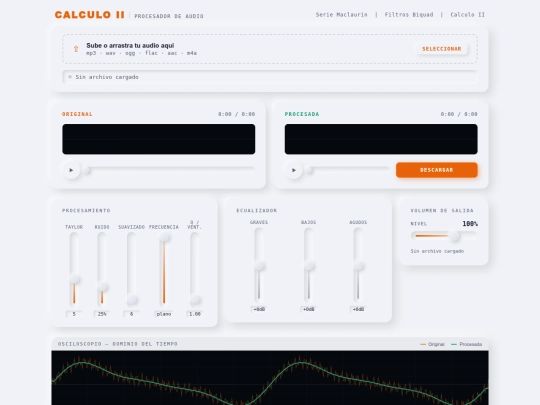Image resolution: width=540 pixels, height=405 pixels.
Task: Click the upload arrow icon
Action: (x=76, y=49)
